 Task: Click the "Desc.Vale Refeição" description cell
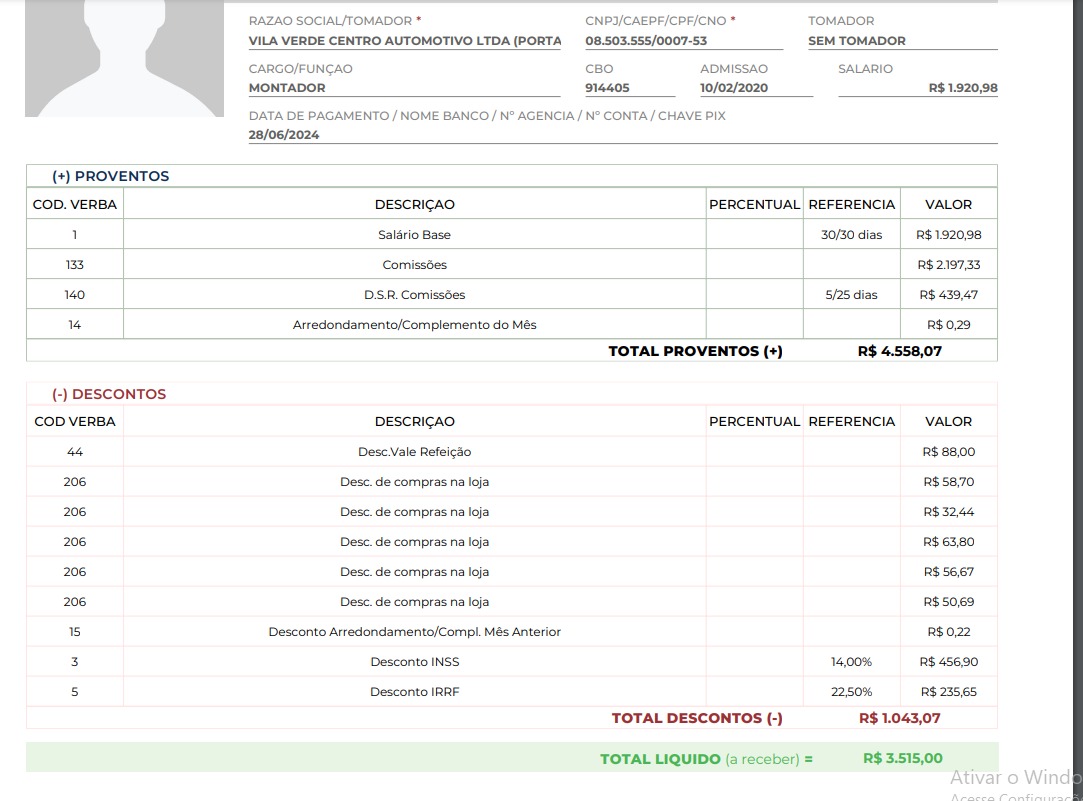click(414, 452)
